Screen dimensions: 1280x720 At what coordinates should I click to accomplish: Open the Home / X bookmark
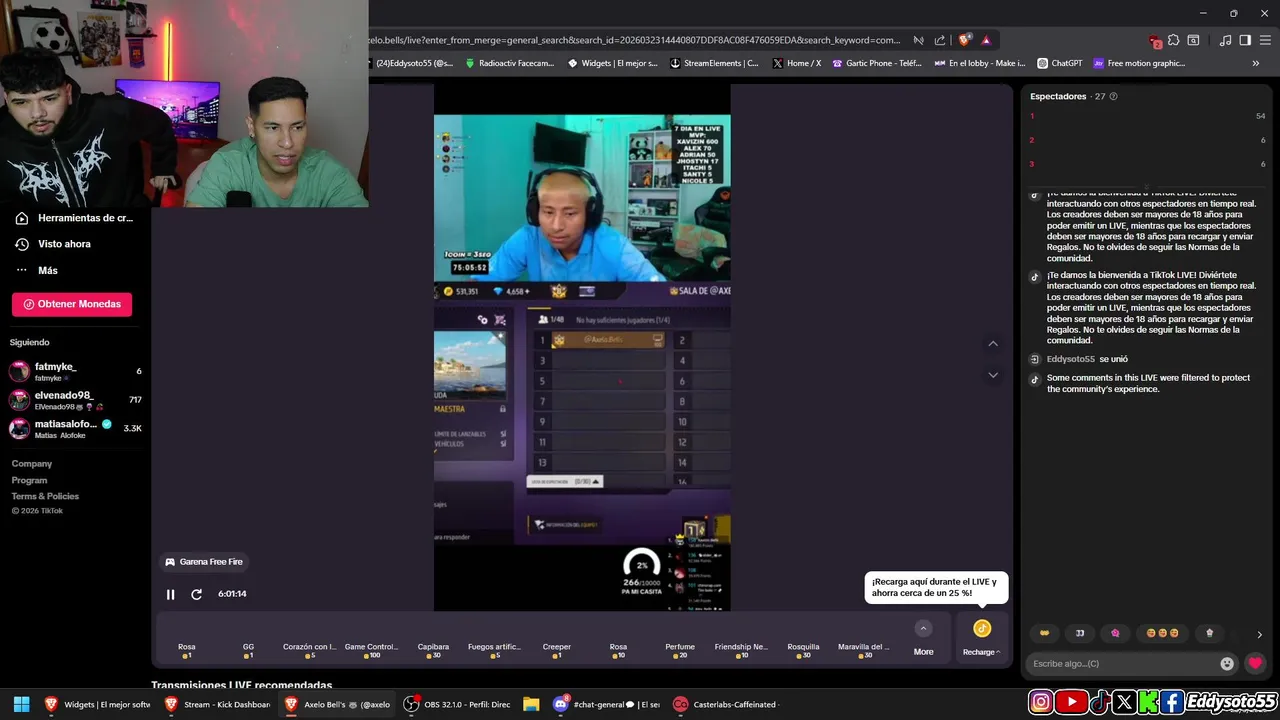(x=797, y=63)
